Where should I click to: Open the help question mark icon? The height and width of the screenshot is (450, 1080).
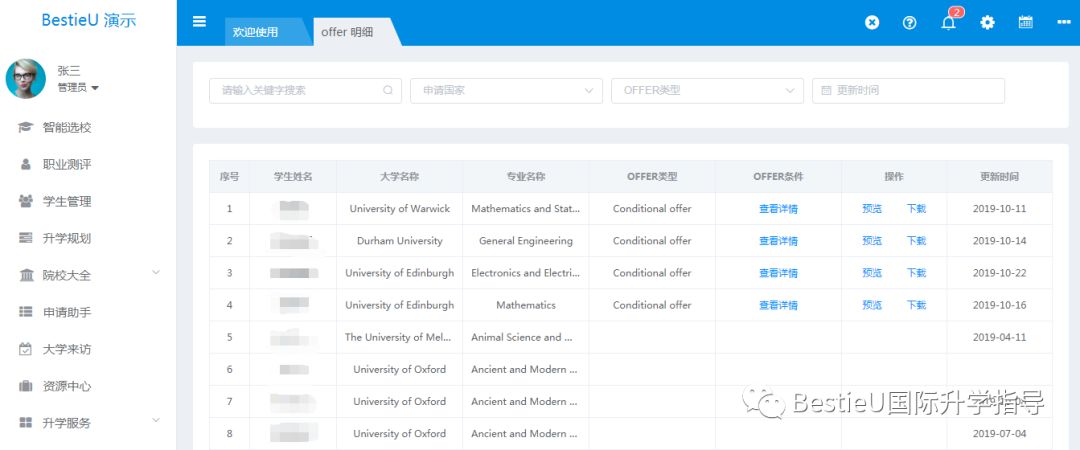(910, 22)
